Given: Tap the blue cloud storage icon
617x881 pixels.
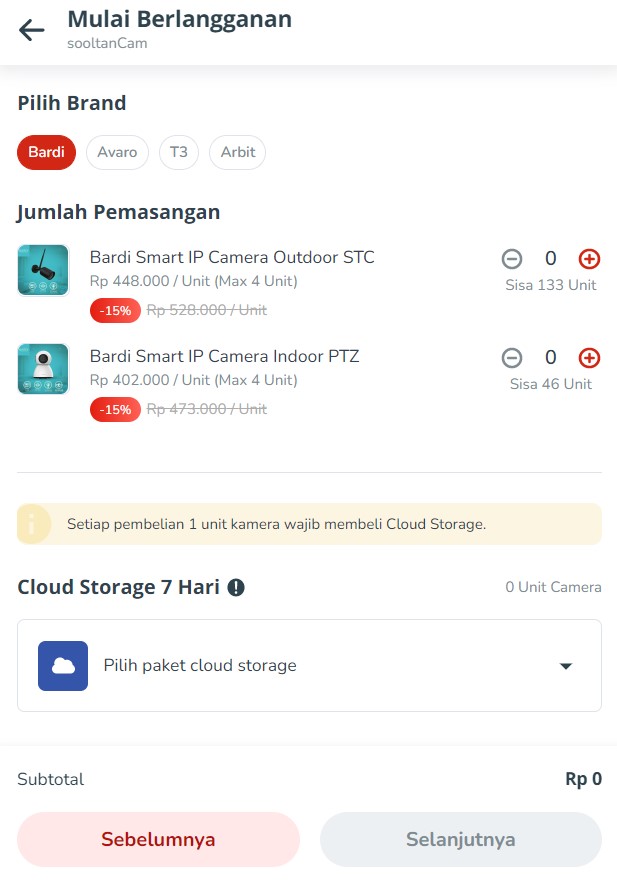Looking at the screenshot, I should pyautogui.click(x=63, y=666).
